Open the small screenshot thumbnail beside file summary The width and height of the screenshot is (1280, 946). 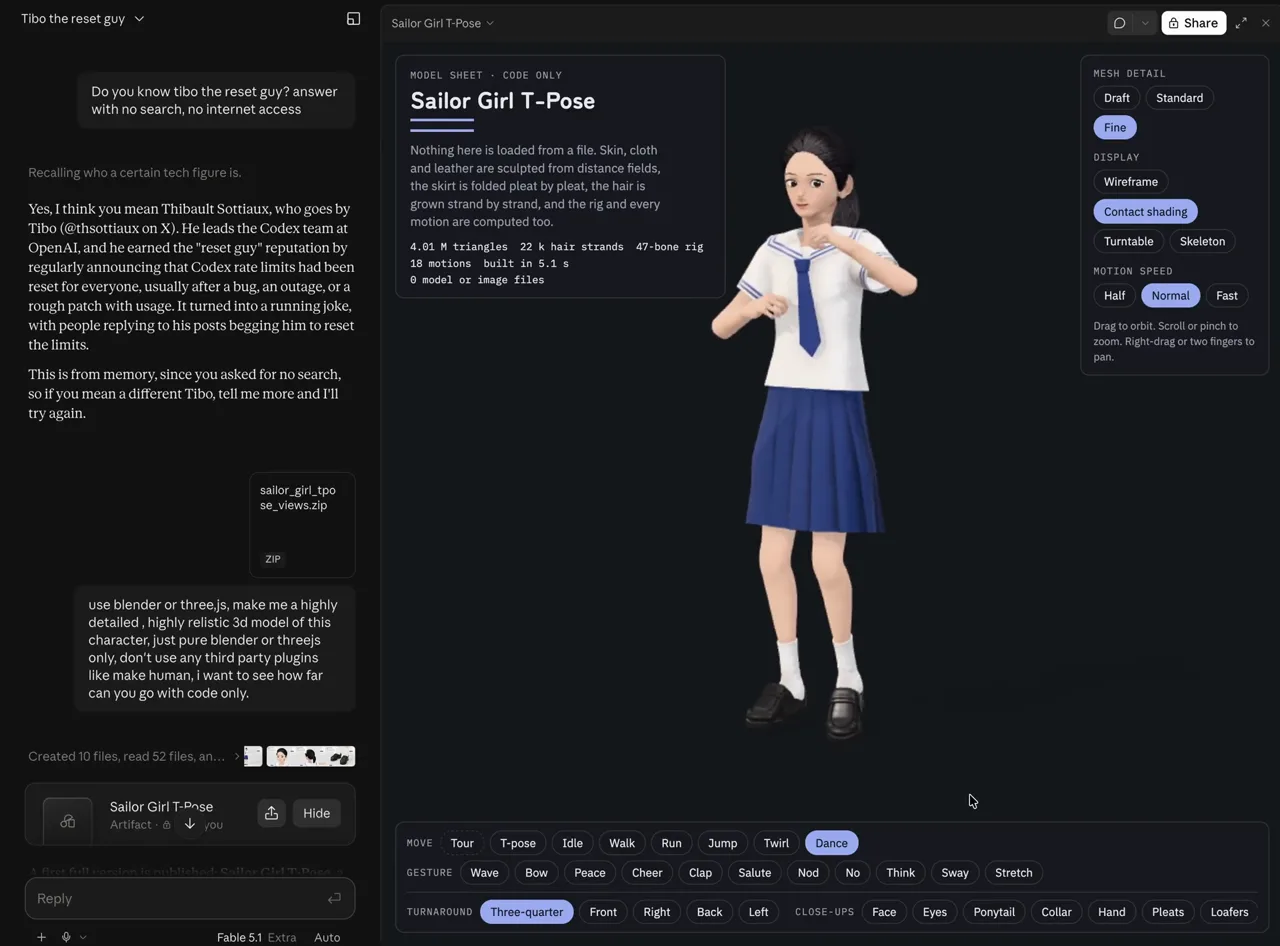pyautogui.click(x=253, y=756)
